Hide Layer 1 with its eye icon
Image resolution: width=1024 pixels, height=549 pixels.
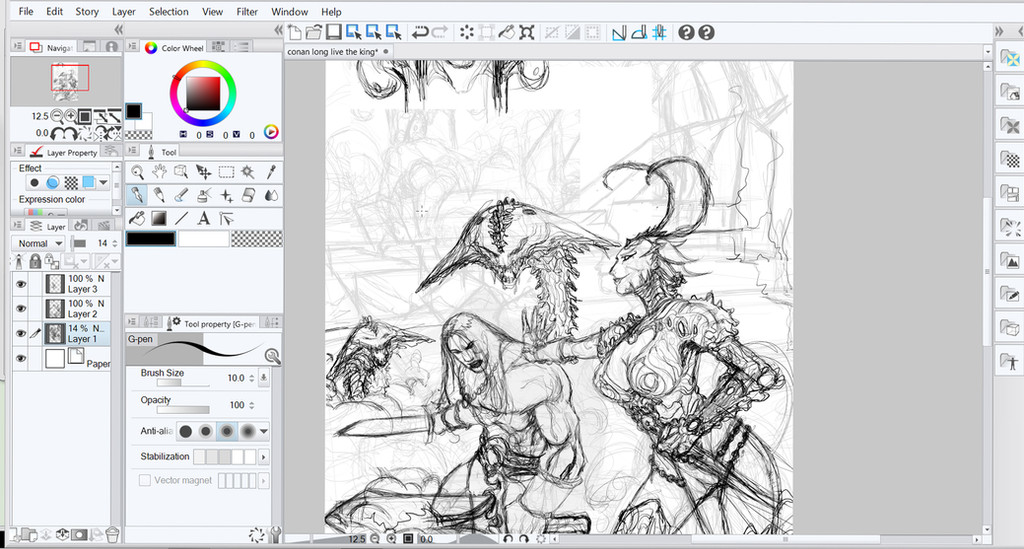point(21,333)
